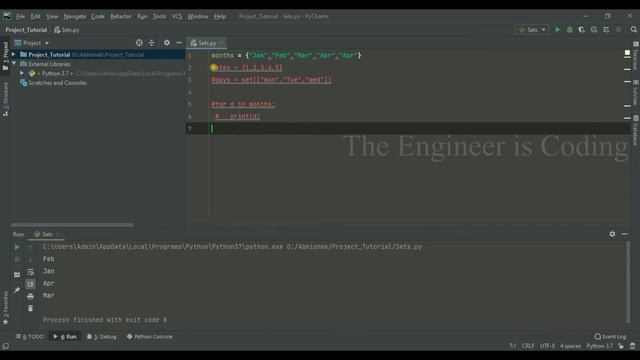
Task: Run with coverage from the main toolbar
Action: point(582,29)
